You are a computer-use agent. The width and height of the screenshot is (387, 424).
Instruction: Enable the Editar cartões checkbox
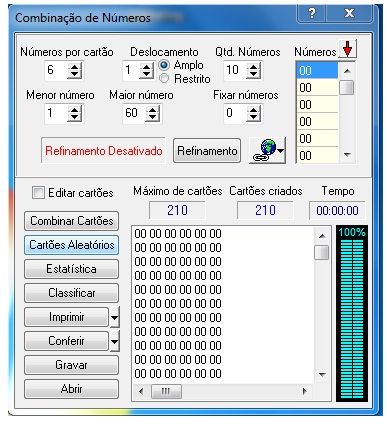point(38,193)
